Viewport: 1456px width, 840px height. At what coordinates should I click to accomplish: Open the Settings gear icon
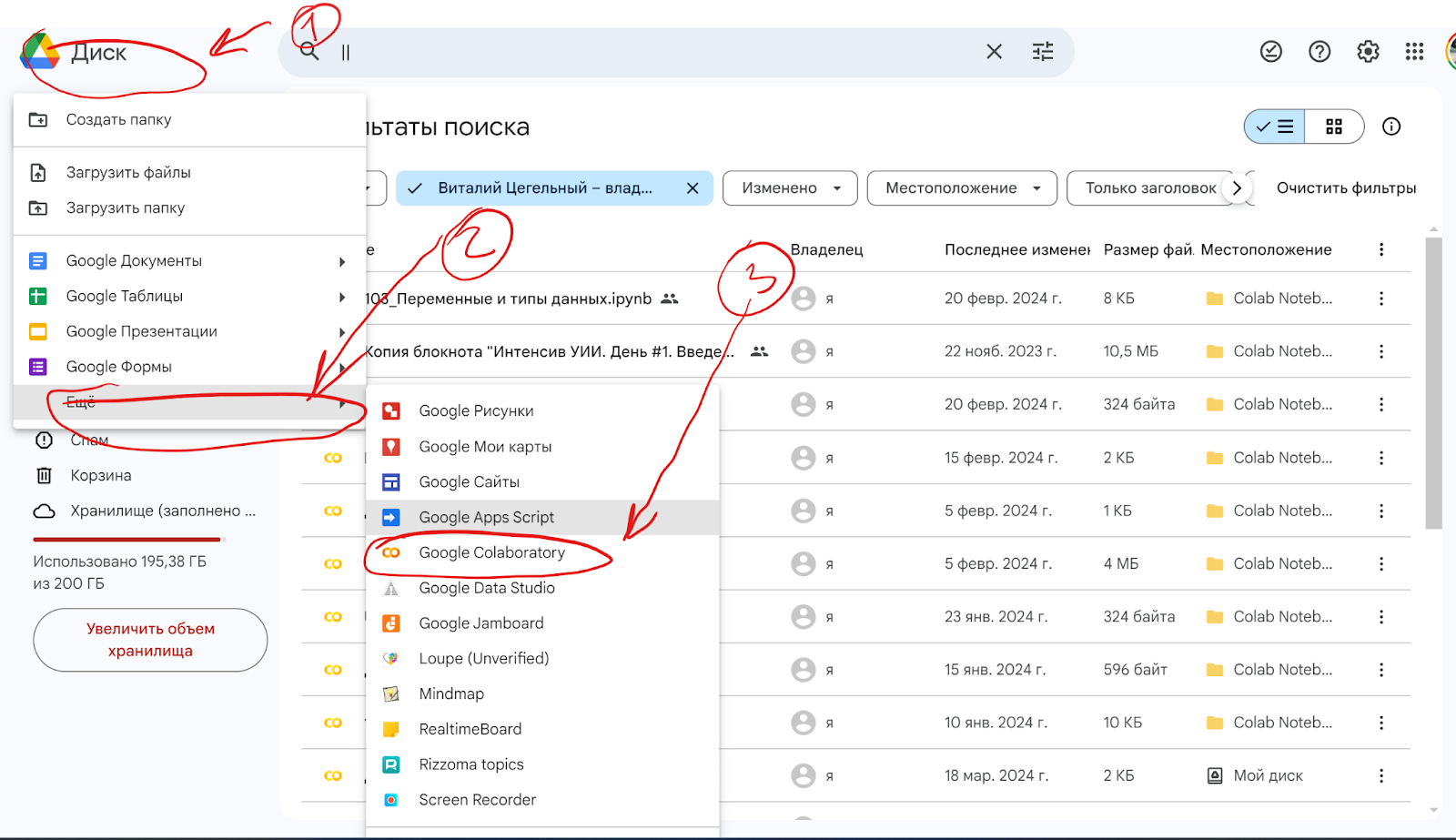(x=1368, y=52)
